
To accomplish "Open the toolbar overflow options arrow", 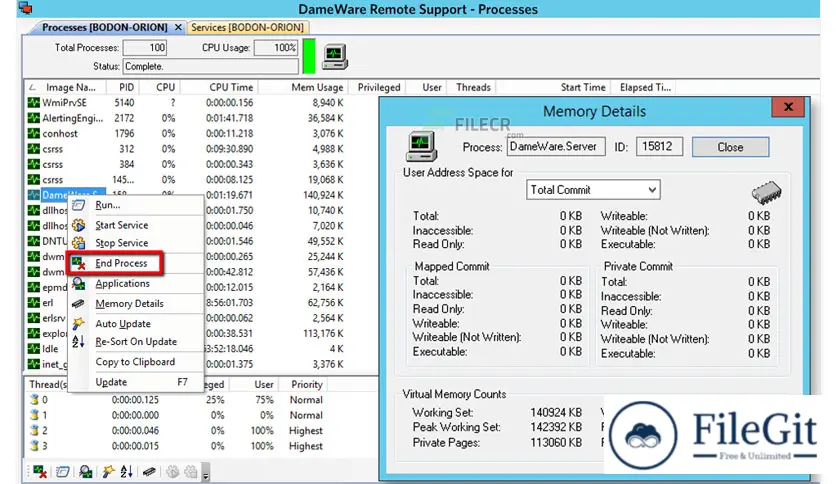I will tap(206, 472).
